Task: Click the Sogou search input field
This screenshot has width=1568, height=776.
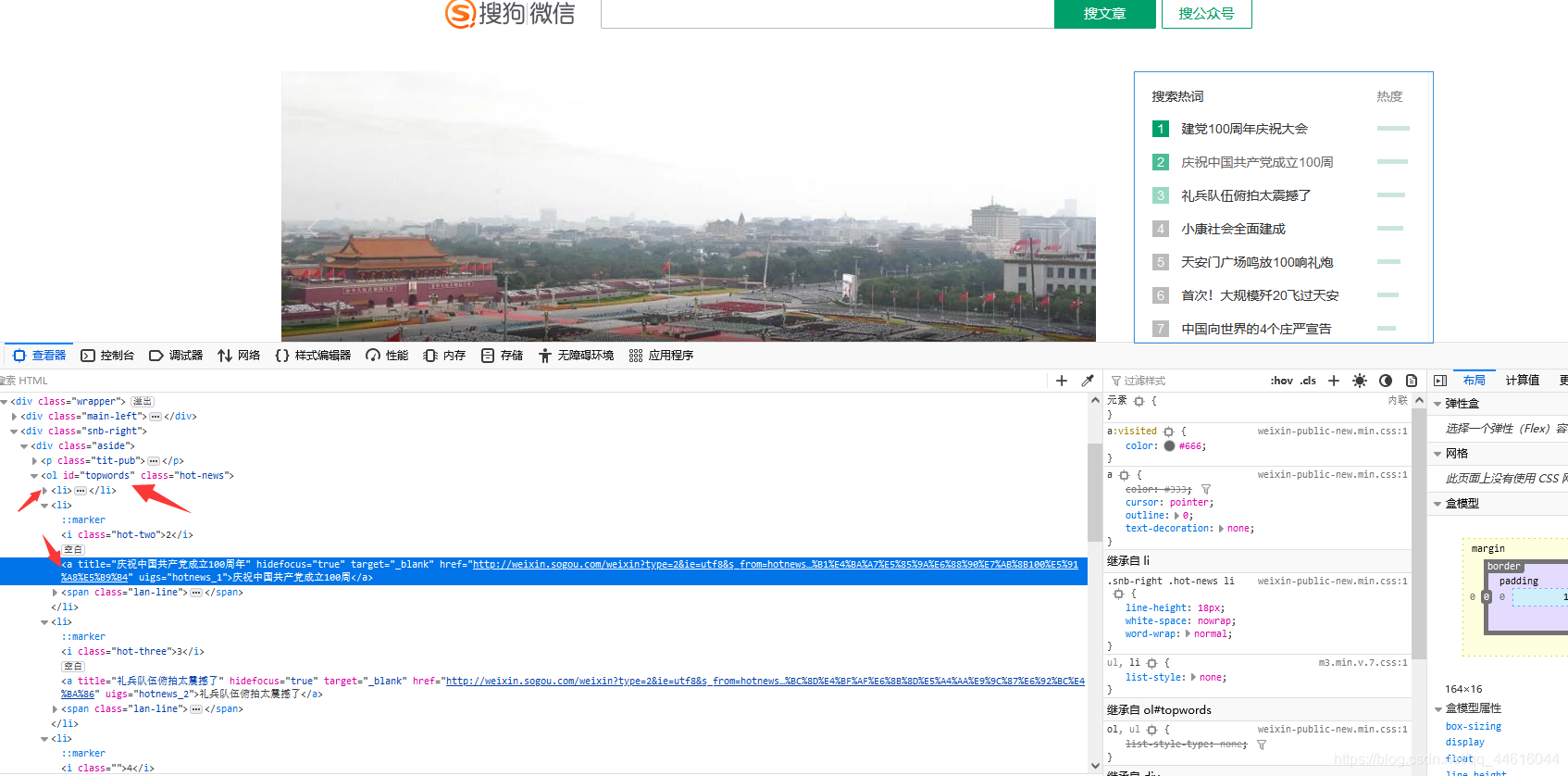Action: click(828, 14)
